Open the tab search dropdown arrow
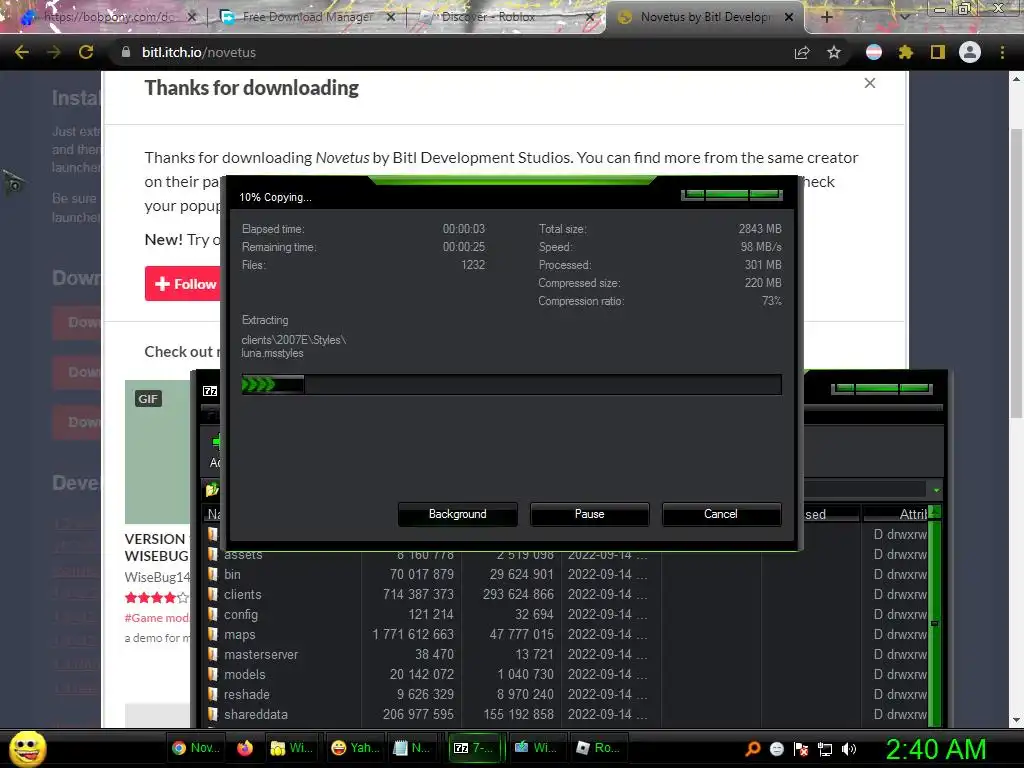Viewport: 1024px width, 768px height. 904,17
